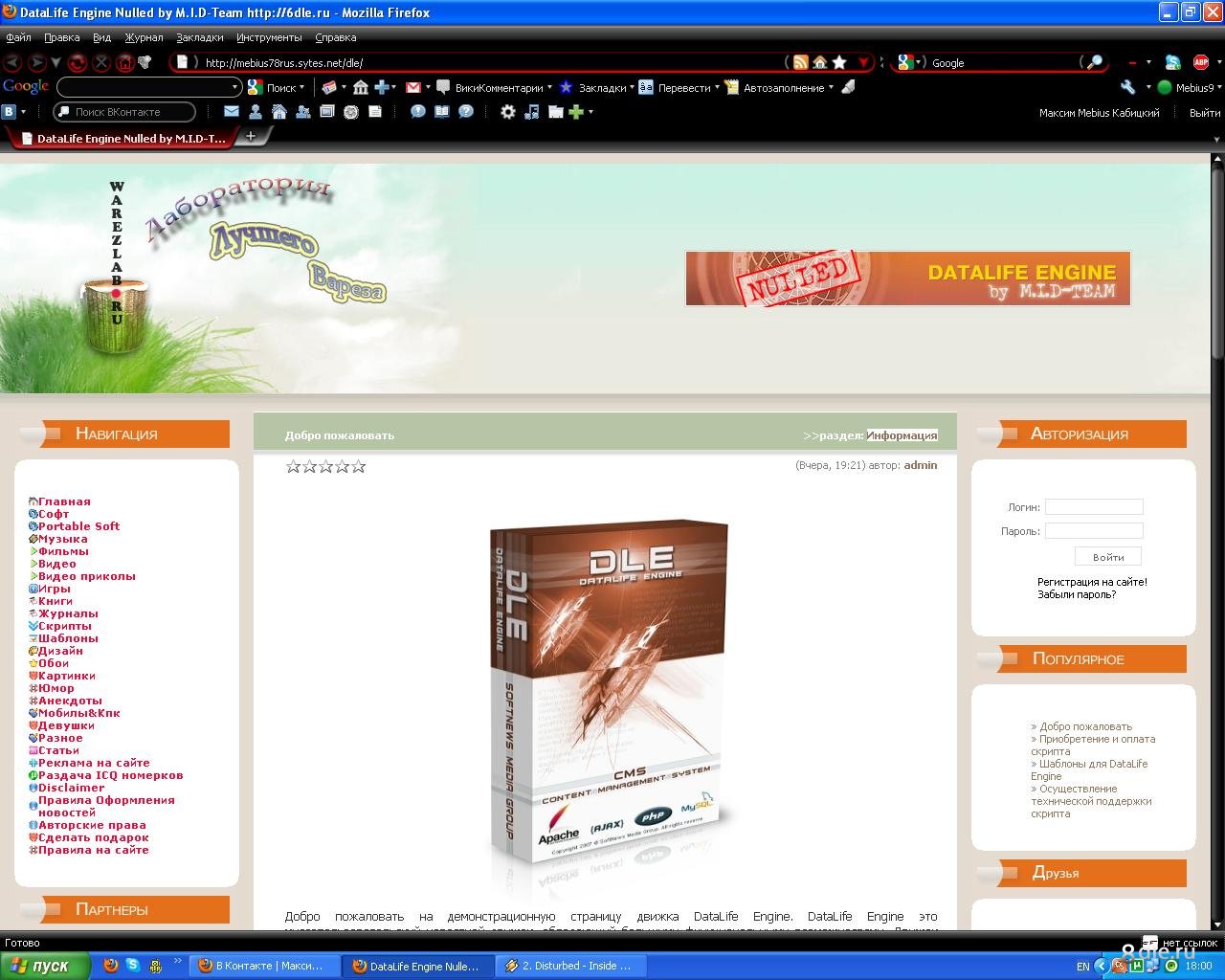Expand the back/forward history dropdown arrow

point(56,62)
